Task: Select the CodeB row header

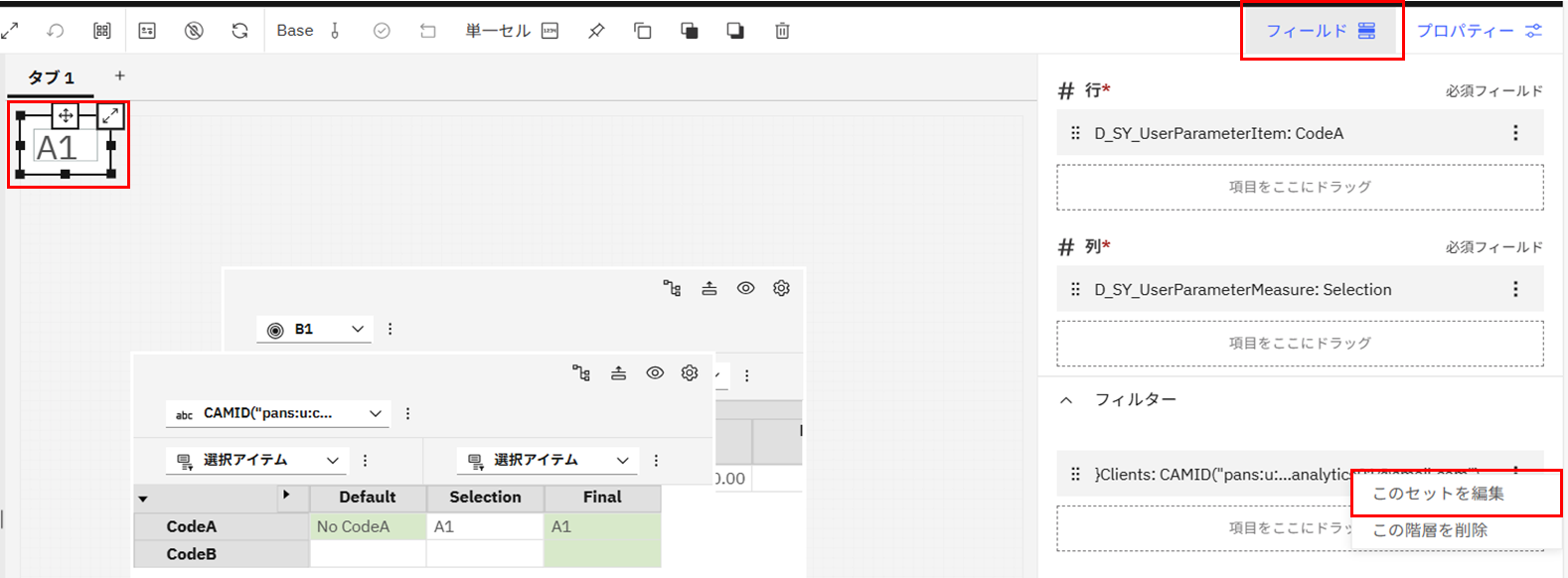Action: coord(222,554)
